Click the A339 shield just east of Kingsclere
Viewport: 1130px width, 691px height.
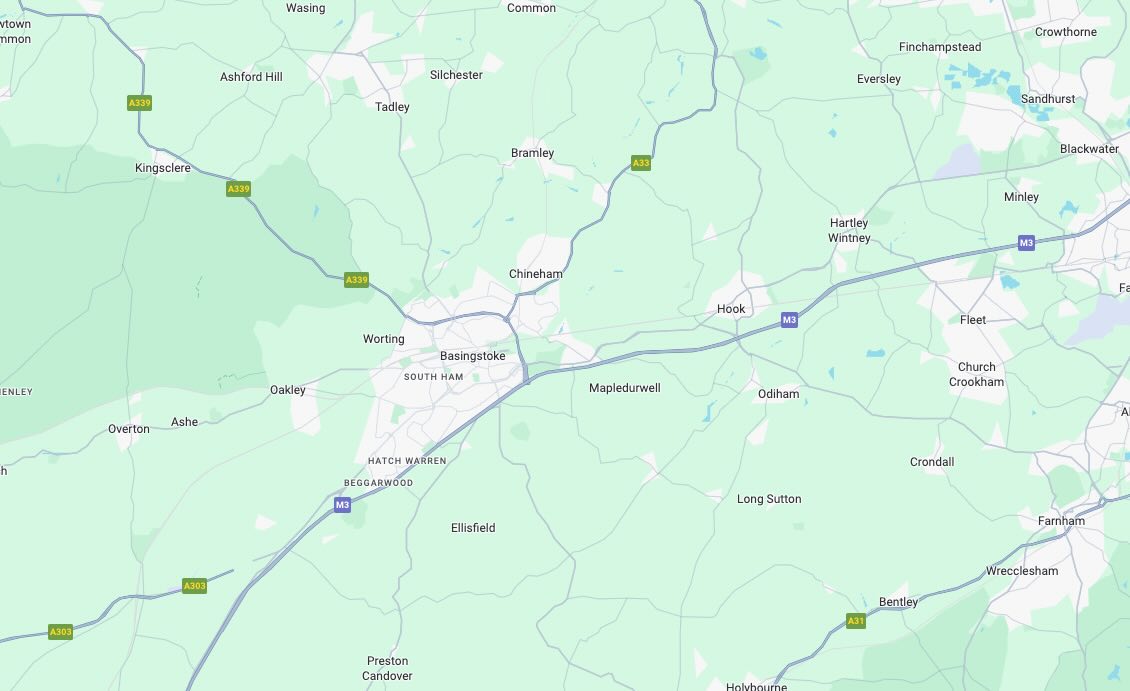pyautogui.click(x=238, y=189)
